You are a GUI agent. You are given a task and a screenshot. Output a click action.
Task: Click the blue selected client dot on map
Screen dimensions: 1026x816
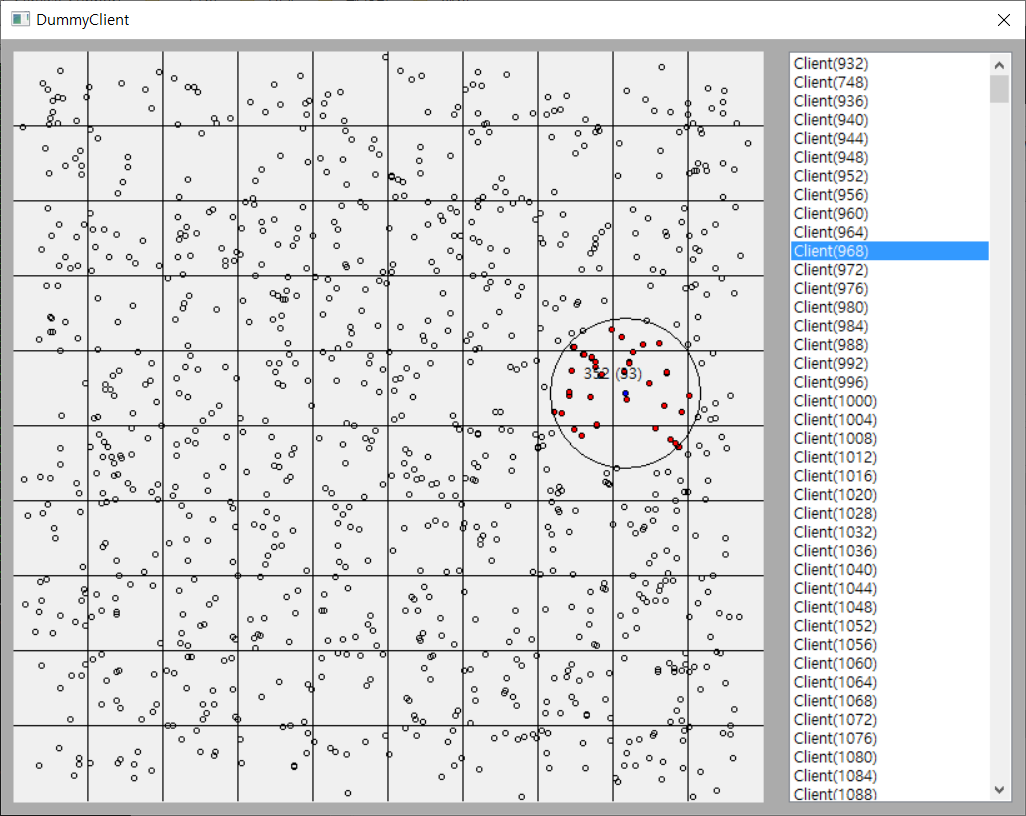tap(626, 393)
